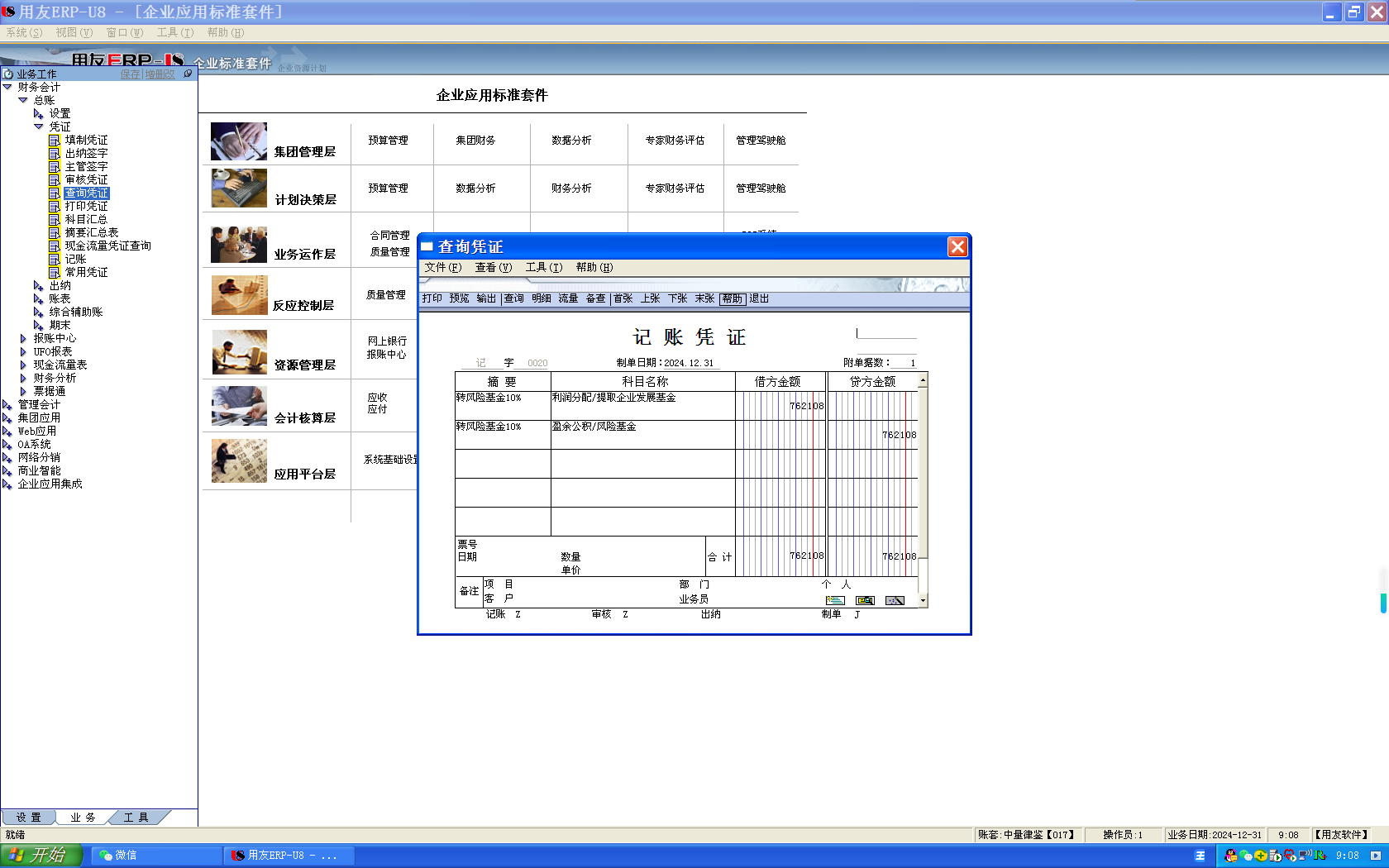Expand the 管理会计 tree node

click(x=7, y=405)
